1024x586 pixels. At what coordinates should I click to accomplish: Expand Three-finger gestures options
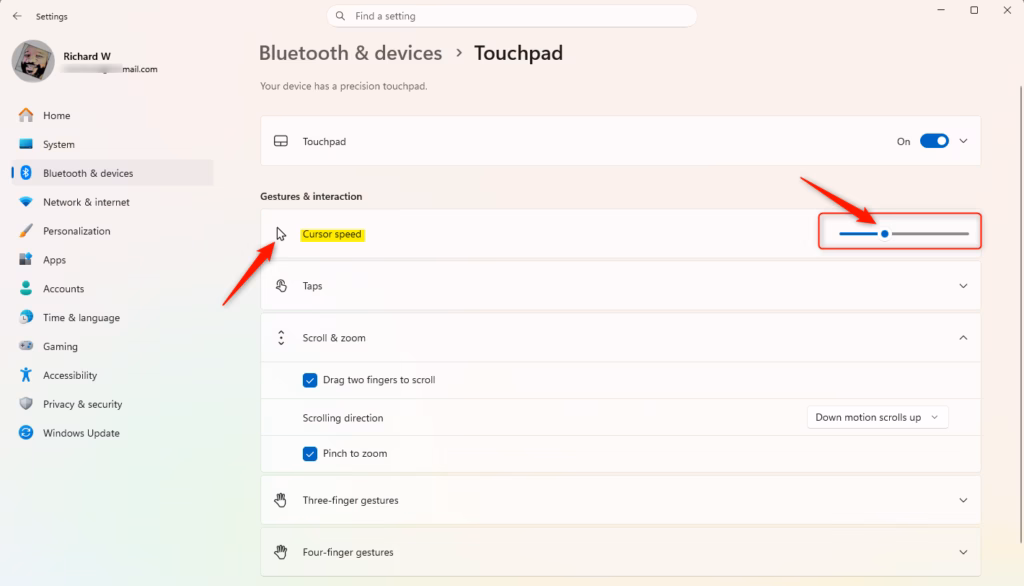pyautogui.click(x=963, y=500)
